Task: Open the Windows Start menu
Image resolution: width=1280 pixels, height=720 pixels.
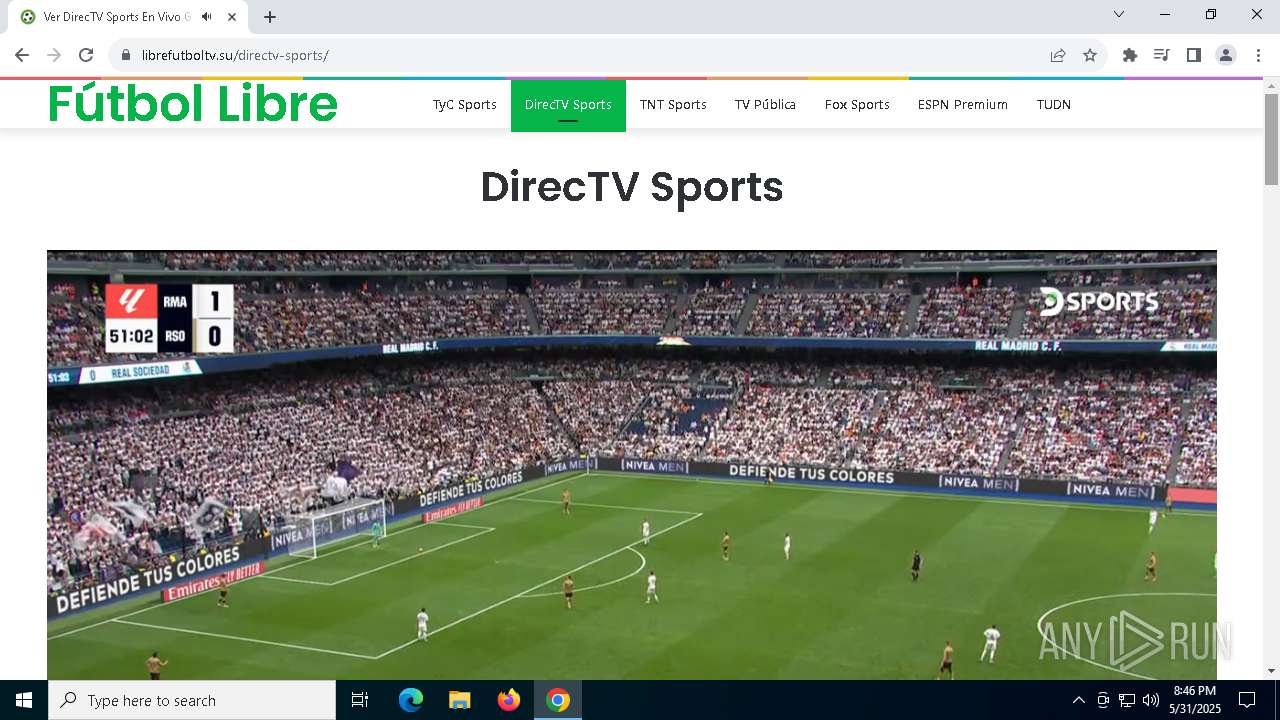Action: pyautogui.click(x=24, y=700)
